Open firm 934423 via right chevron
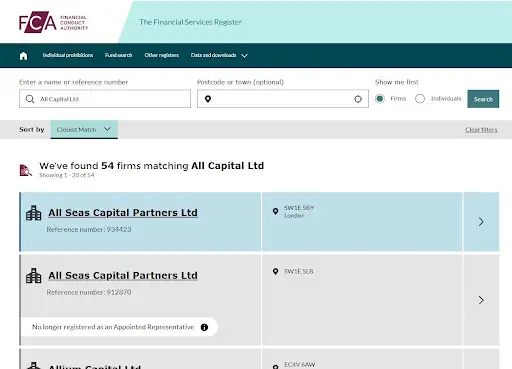Viewport: 512px width, 369px height. (x=481, y=222)
